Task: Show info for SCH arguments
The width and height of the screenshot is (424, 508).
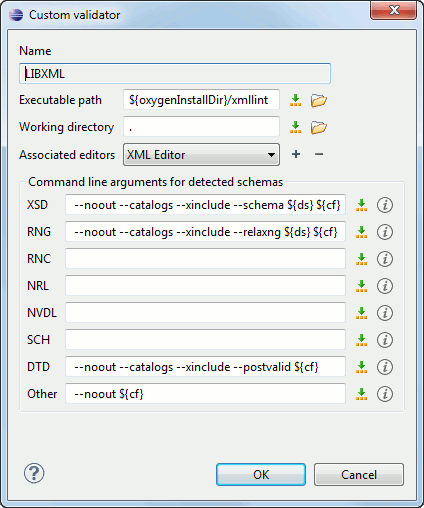Action: click(385, 340)
